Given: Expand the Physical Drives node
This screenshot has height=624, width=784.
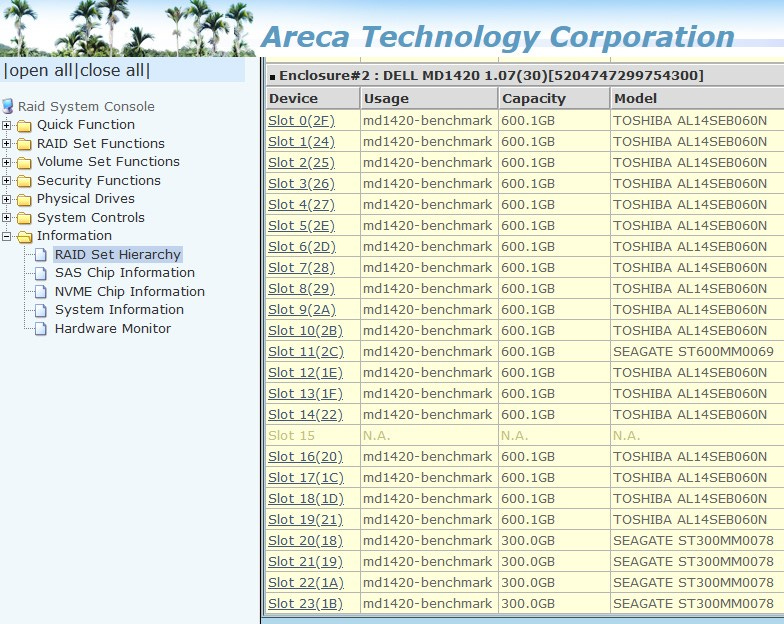Looking at the screenshot, I should (x=6, y=199).
